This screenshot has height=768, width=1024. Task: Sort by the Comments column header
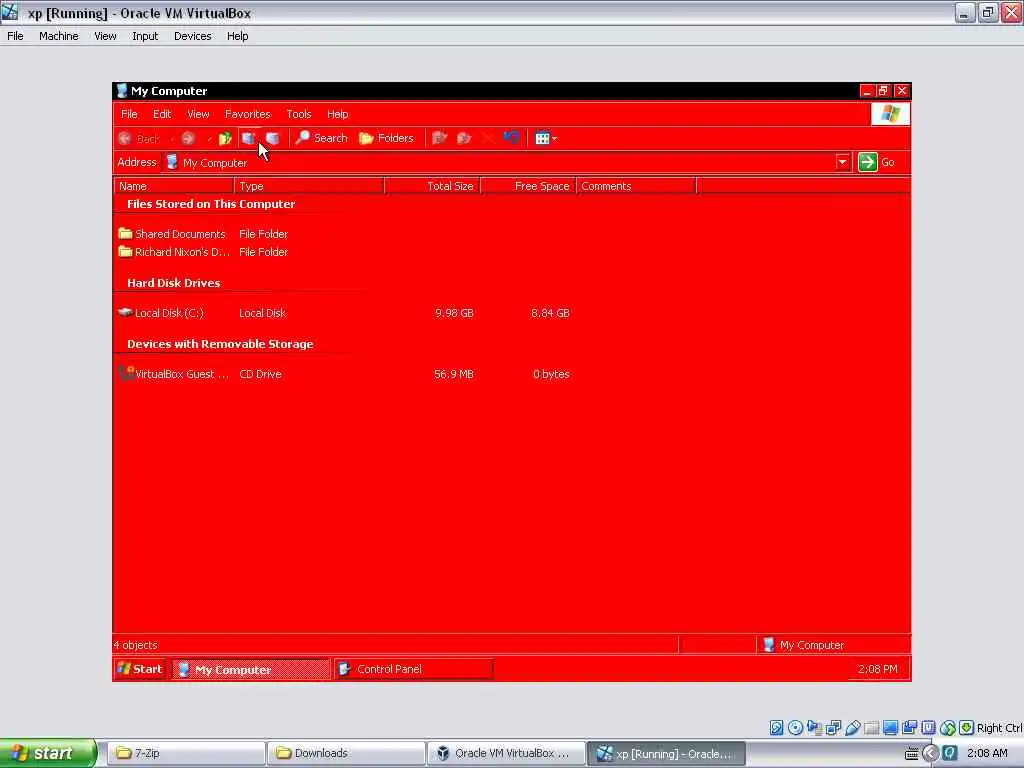click(636, 186)
